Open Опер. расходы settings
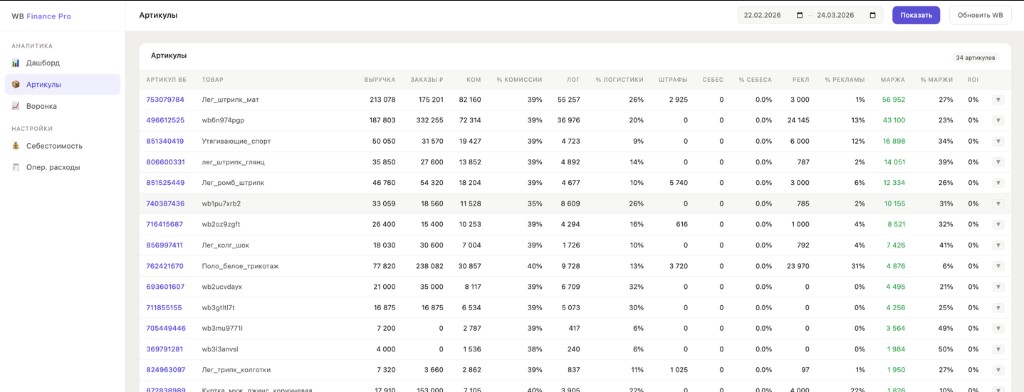 63,167
